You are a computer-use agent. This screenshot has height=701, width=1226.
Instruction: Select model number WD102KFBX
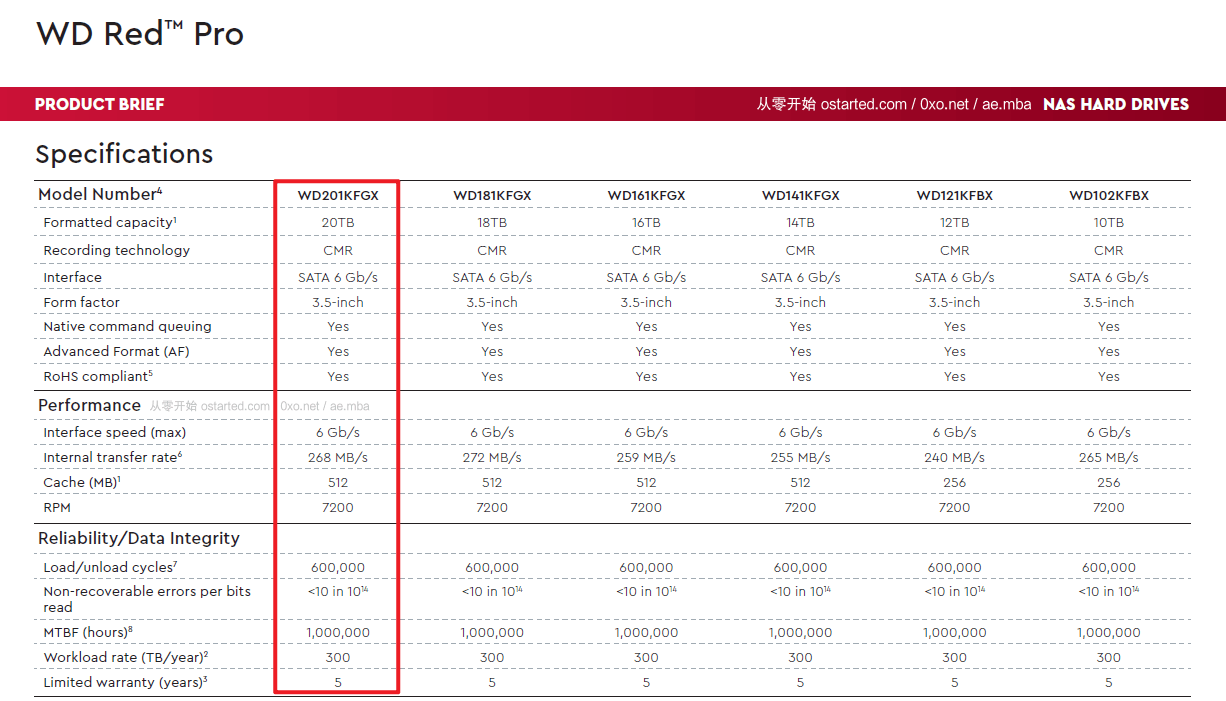coord(1108,196)
